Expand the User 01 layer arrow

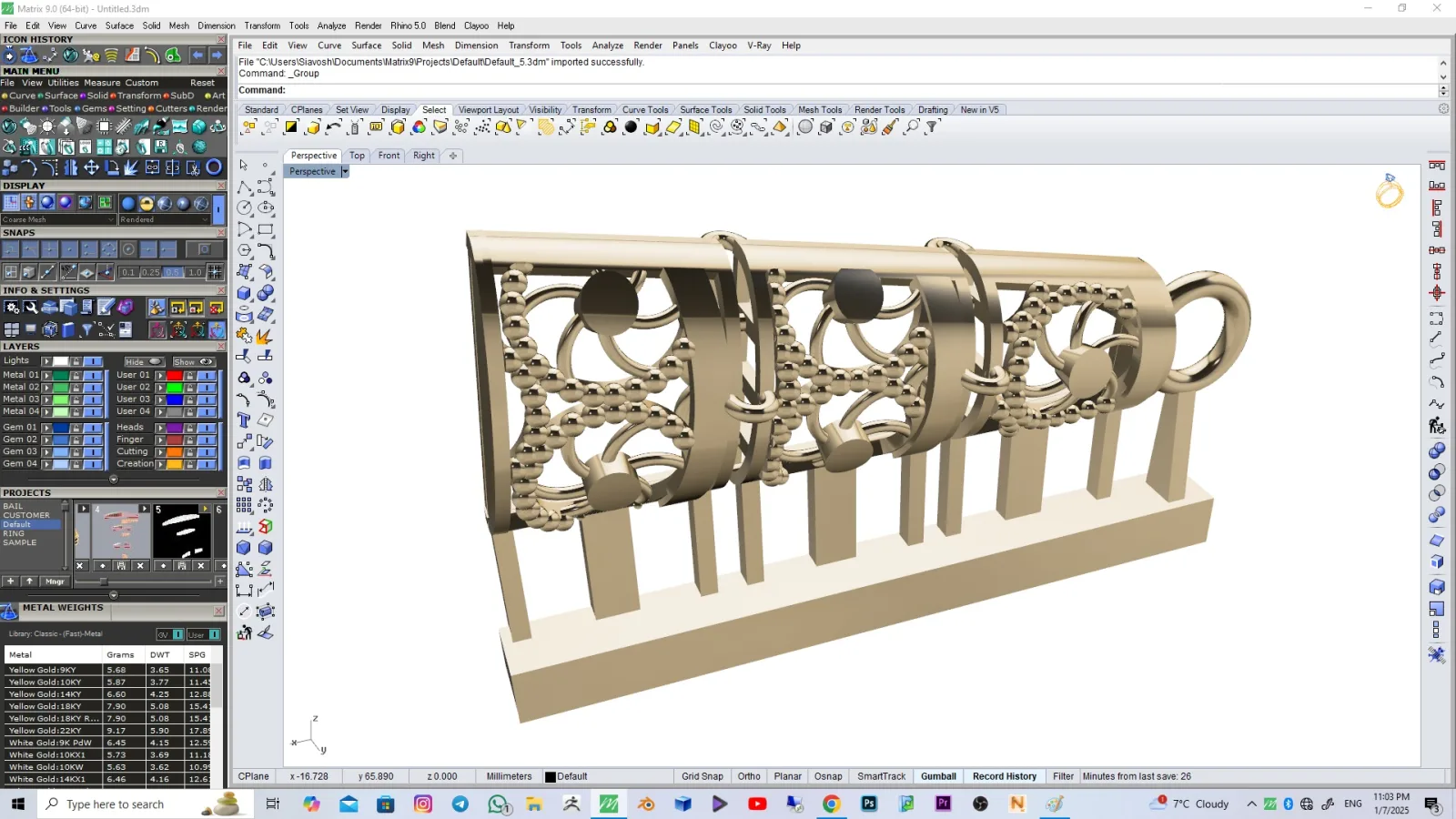[160, 375]
